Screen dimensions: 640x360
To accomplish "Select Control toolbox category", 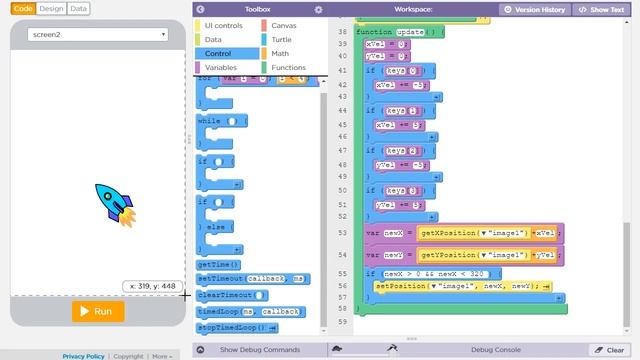I will 227,53.
